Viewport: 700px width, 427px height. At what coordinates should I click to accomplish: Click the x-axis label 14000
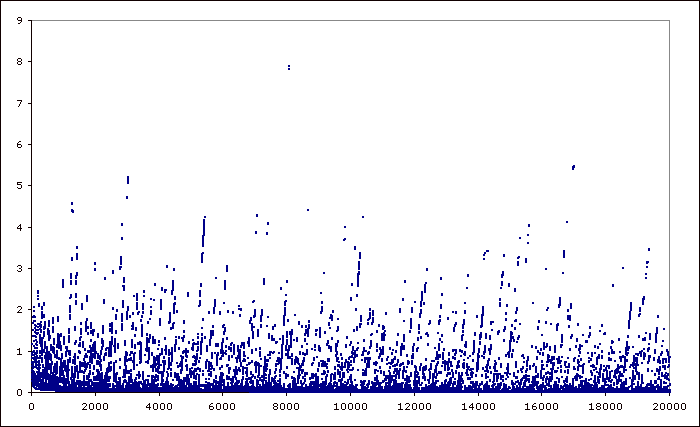(x=478, y=406)
